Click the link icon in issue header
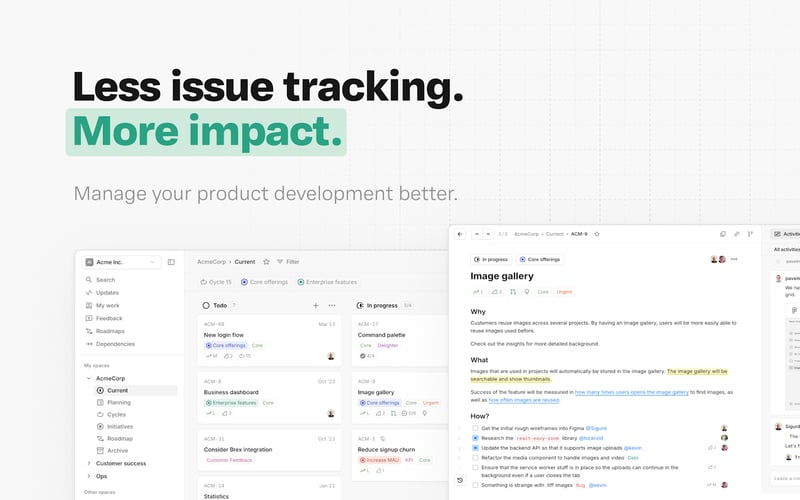 [736, 234]
